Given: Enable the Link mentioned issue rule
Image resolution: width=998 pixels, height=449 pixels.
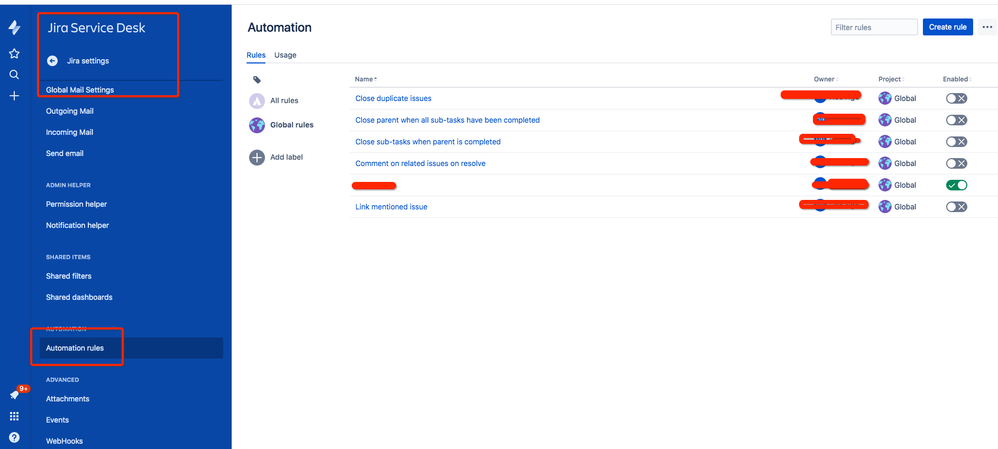Looking at the screenshot, I should click(x=956, y=206).
